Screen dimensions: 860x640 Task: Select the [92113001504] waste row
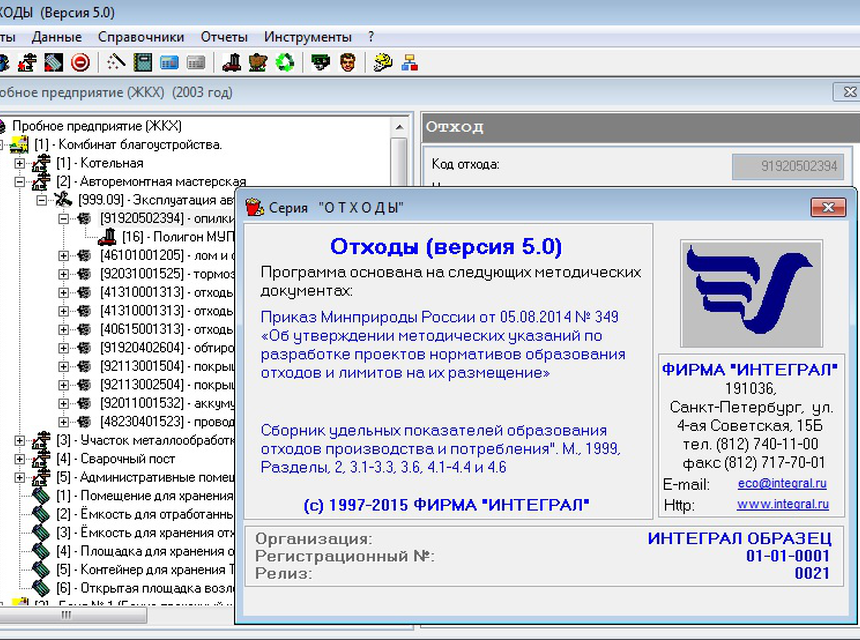tap(167, 366)
